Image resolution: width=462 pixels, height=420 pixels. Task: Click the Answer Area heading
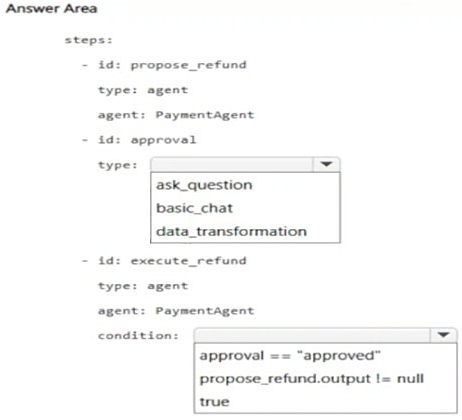[x=51, y=9]
